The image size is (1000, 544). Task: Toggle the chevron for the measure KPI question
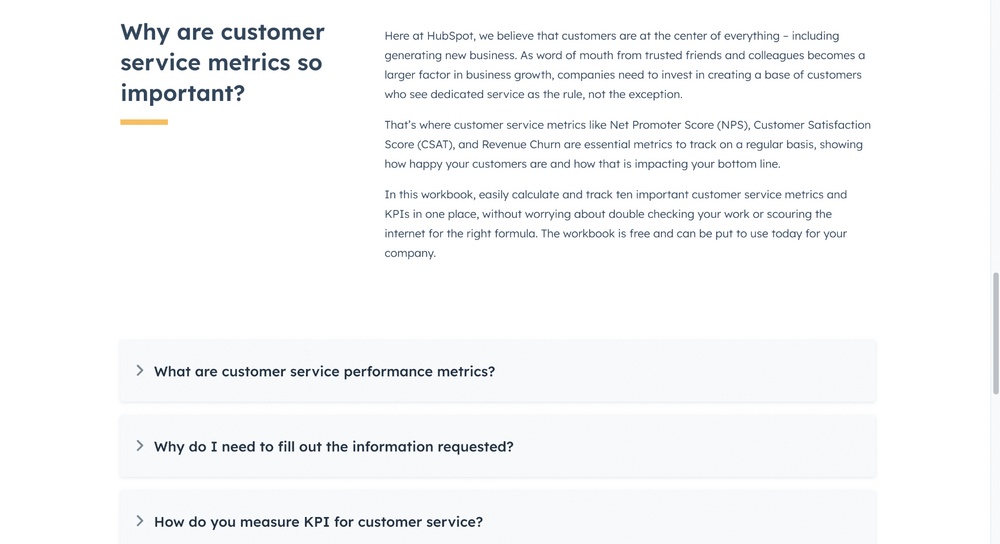[x=140, y=521]
